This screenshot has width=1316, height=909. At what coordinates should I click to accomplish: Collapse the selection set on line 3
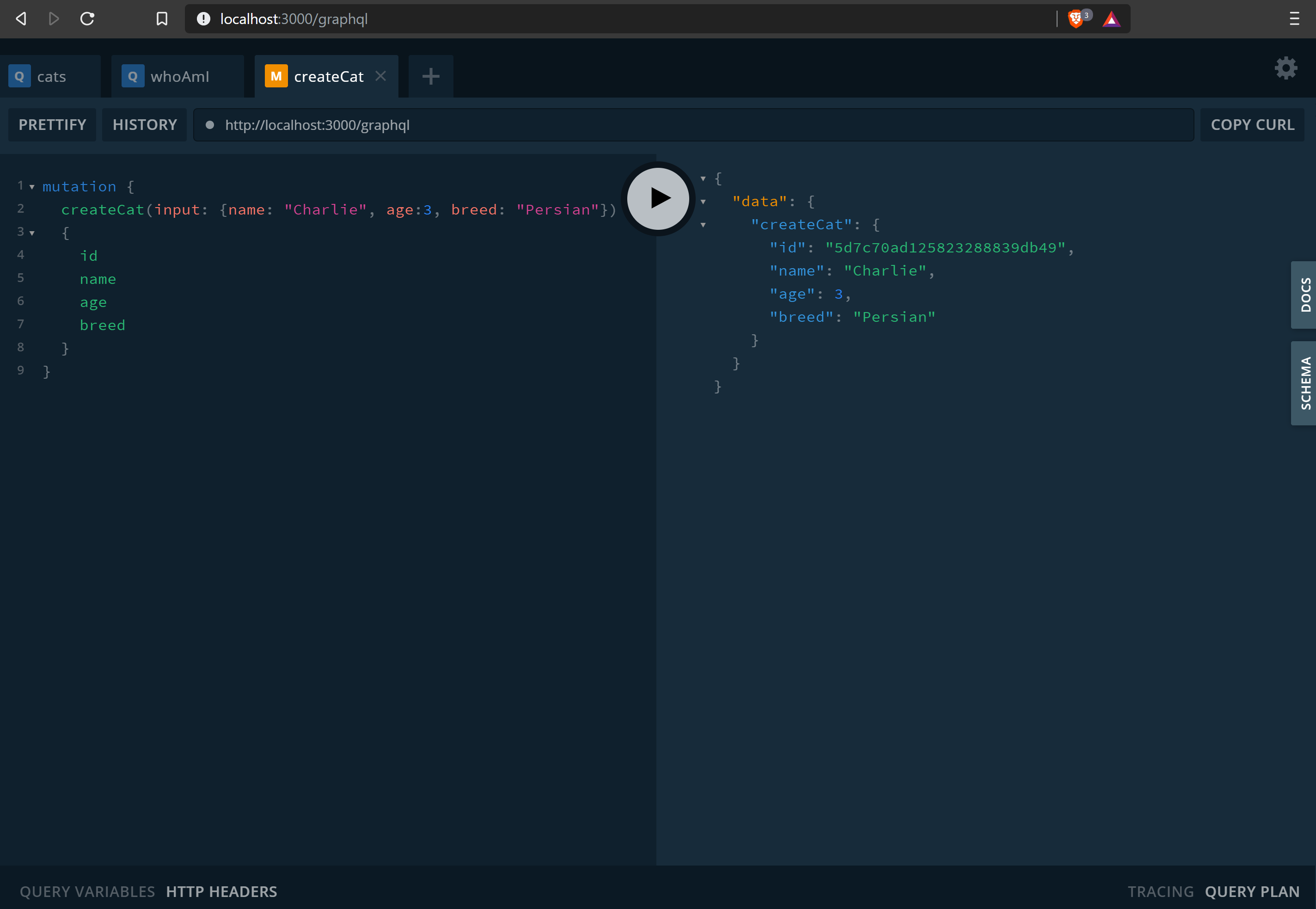[x=32, y=233]
